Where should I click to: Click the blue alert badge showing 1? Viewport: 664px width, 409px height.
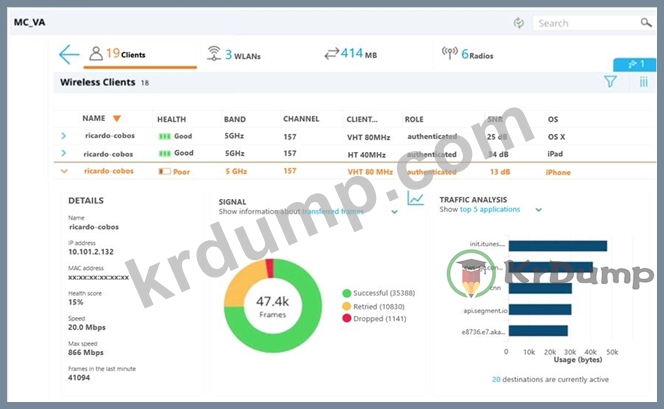click(634, 64)
